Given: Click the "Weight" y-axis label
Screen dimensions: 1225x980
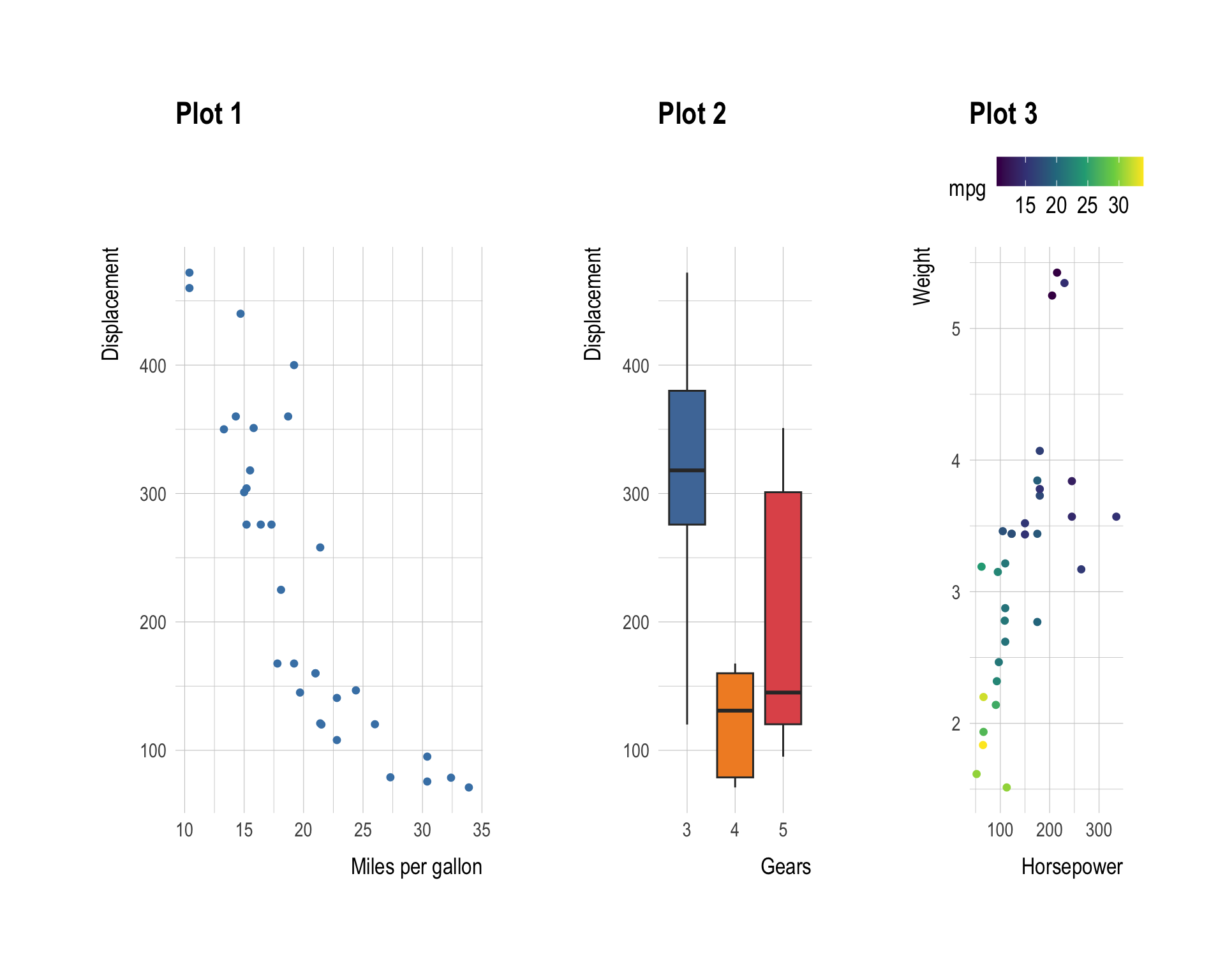Looking at the screenshot, I should coord(922,276).
